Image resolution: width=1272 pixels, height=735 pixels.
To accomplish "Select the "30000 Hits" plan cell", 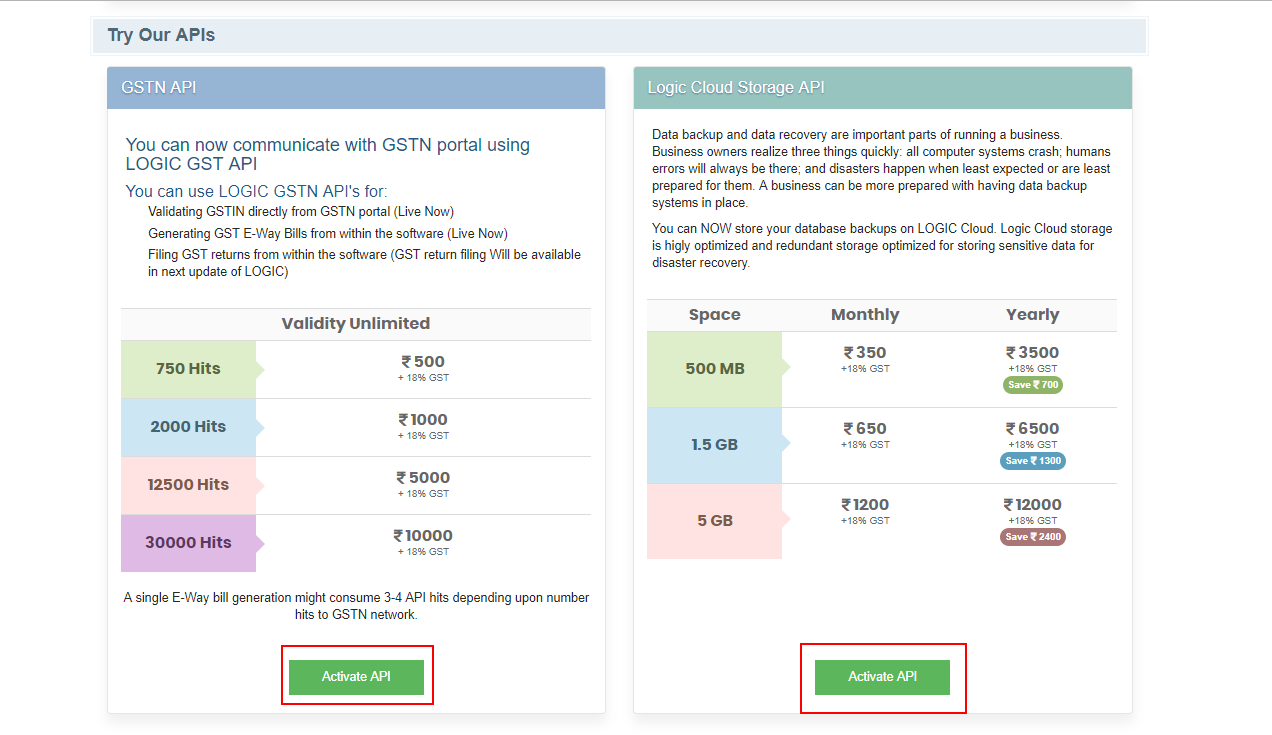I will [188, 543].
